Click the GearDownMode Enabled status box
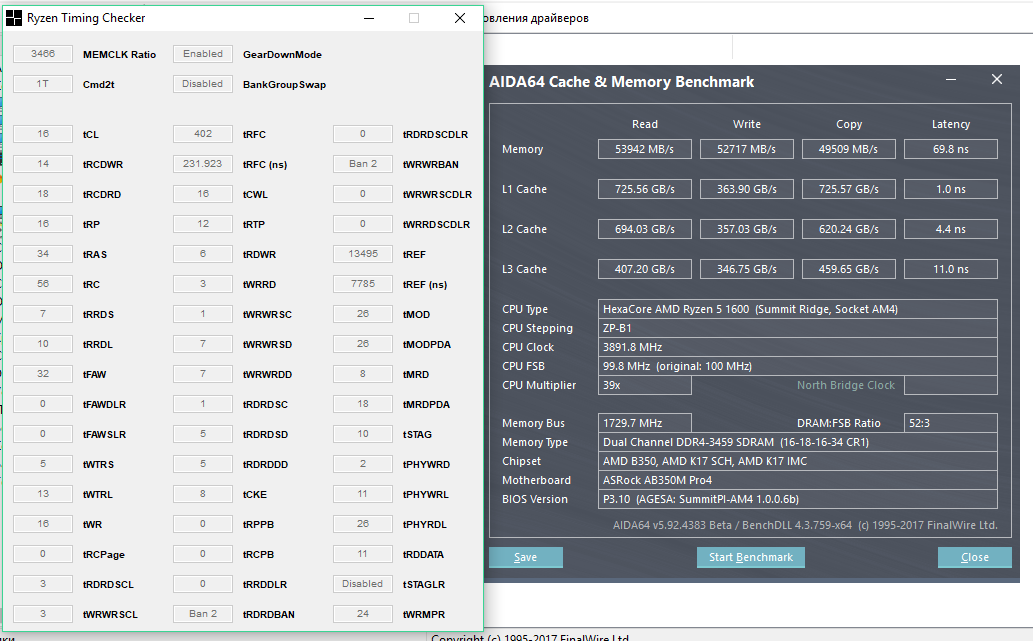Image resolution: width=1033 pixels, height=641 pixels. (203, 54)
